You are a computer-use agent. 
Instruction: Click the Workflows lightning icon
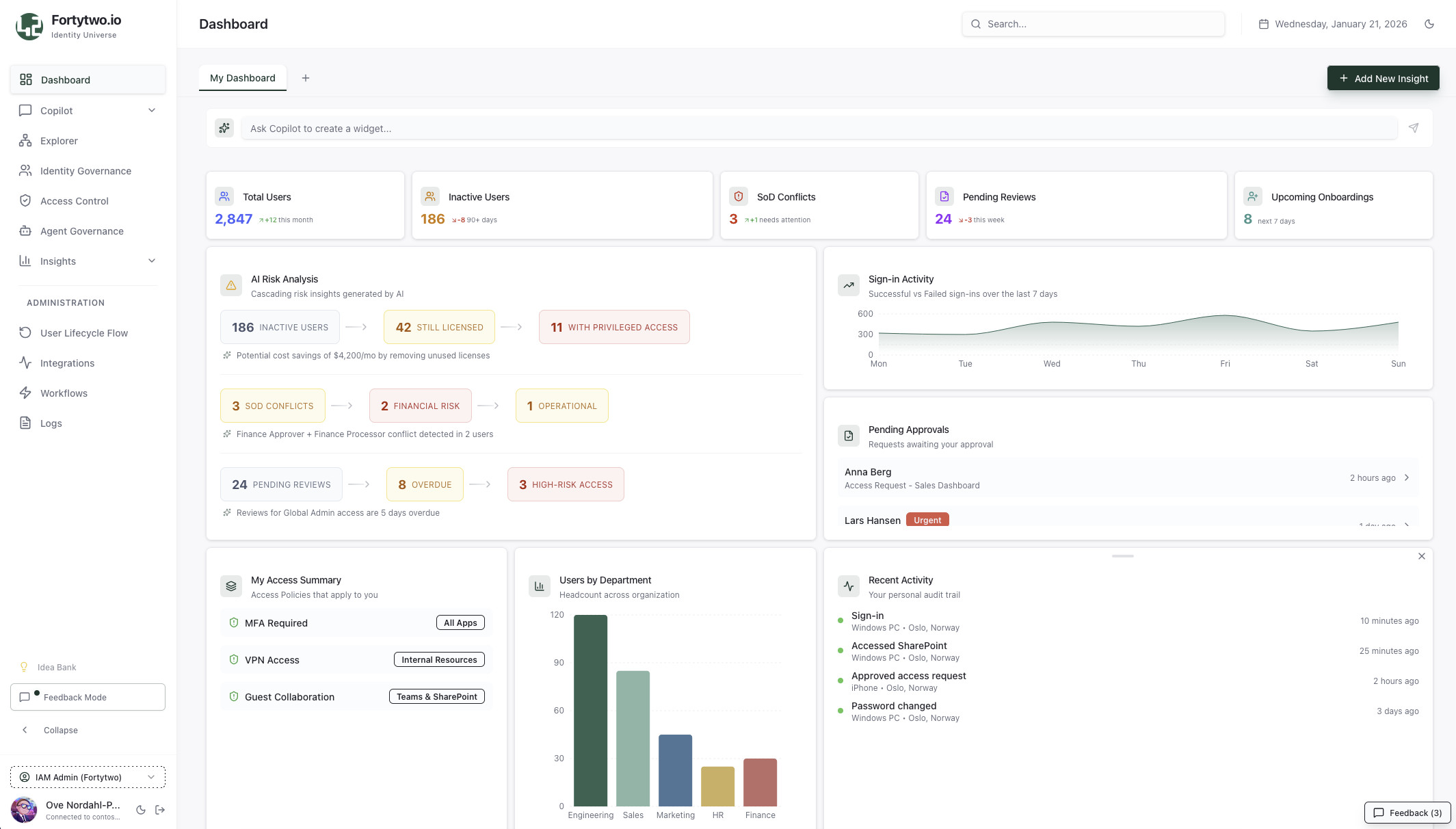pyautogui.click(x=25, y=393)
